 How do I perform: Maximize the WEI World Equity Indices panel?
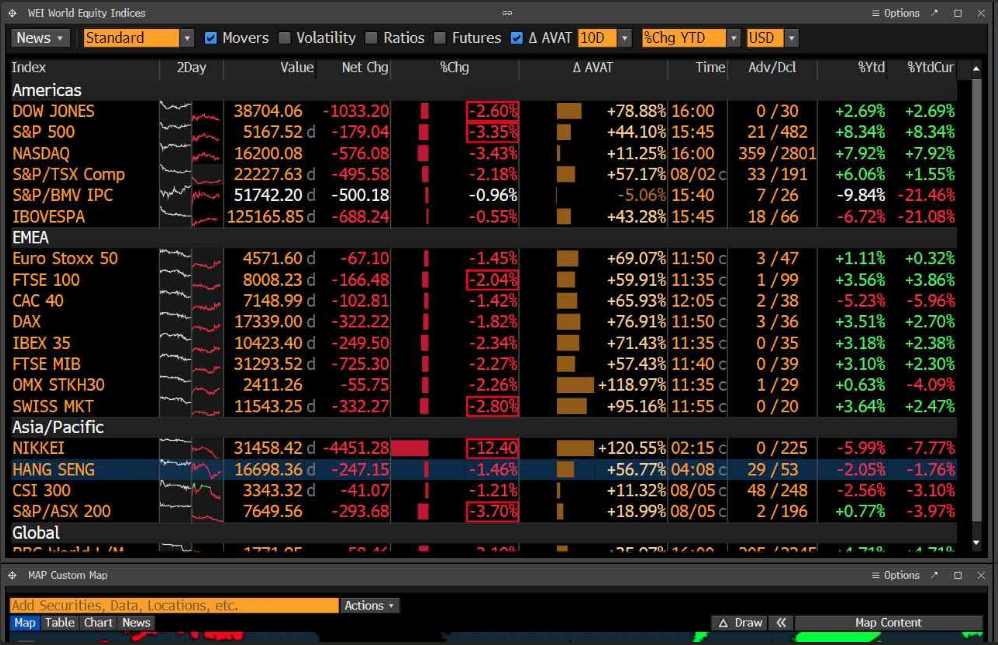click(x=958, y=13)
